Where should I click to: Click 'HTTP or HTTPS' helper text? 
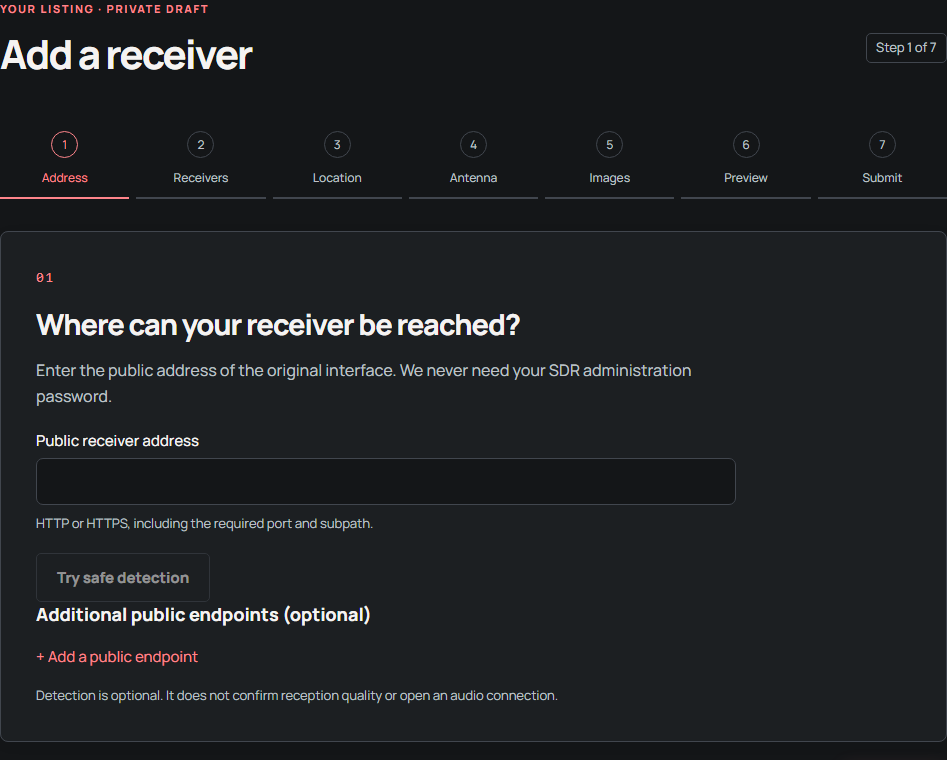204,524
